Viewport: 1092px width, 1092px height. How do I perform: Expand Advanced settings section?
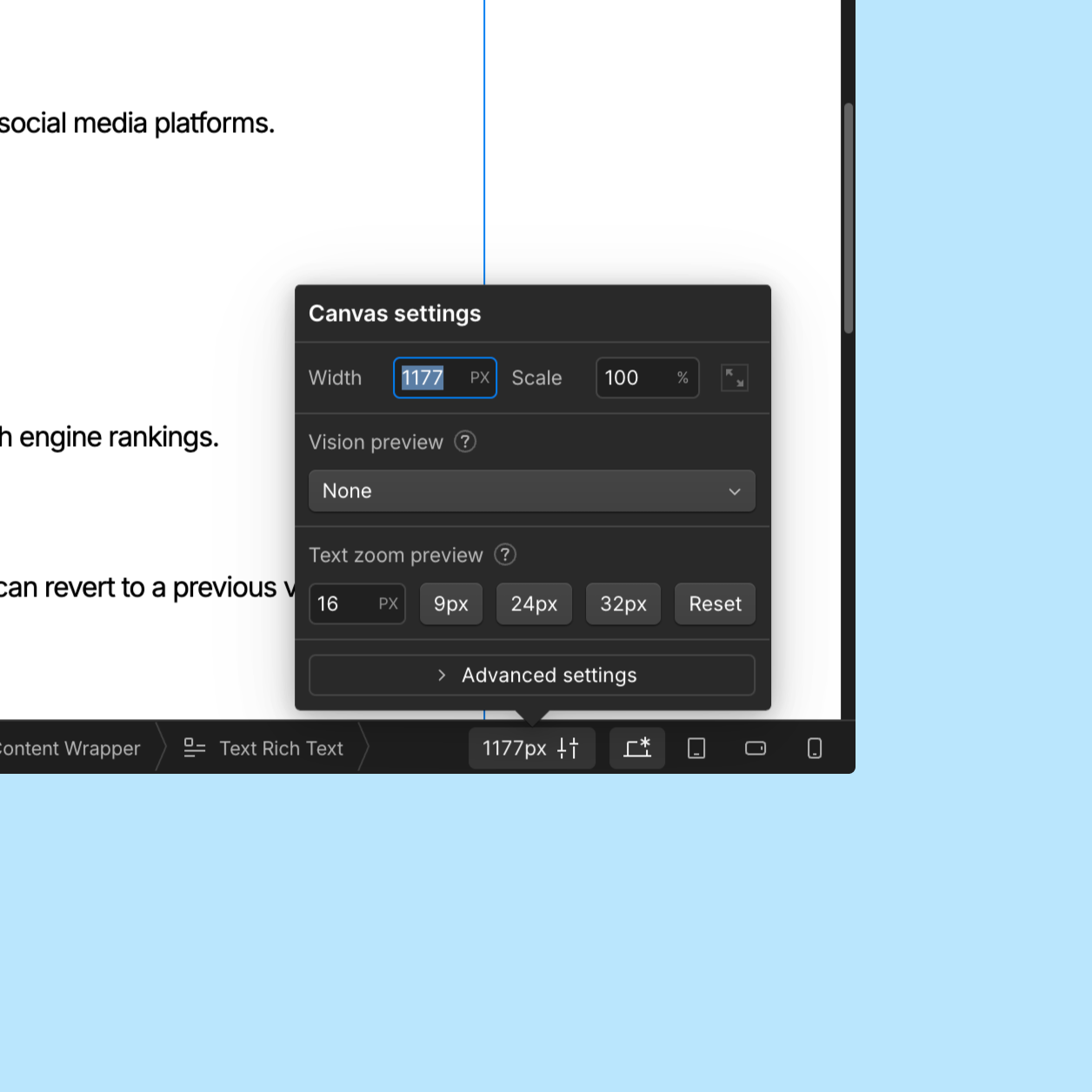tap(532, 676)
